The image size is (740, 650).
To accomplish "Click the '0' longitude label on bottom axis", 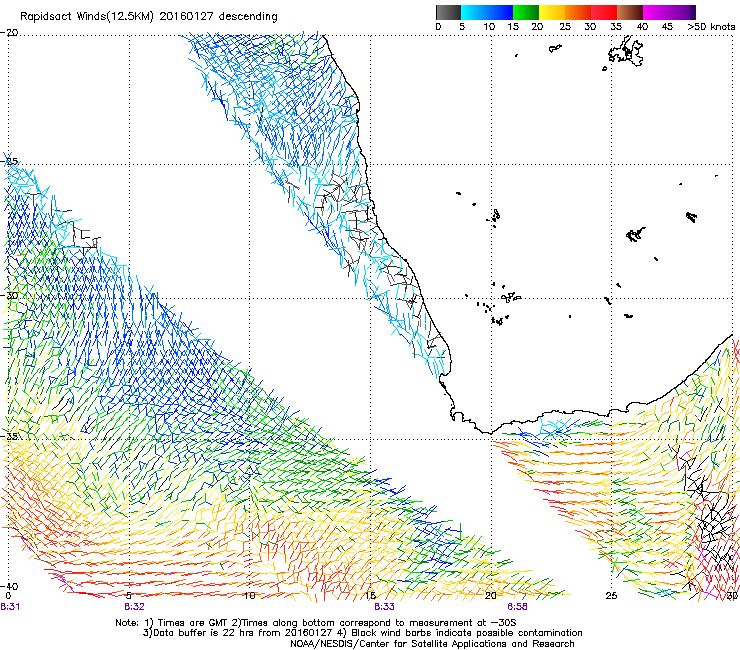I will pos(8,596).
